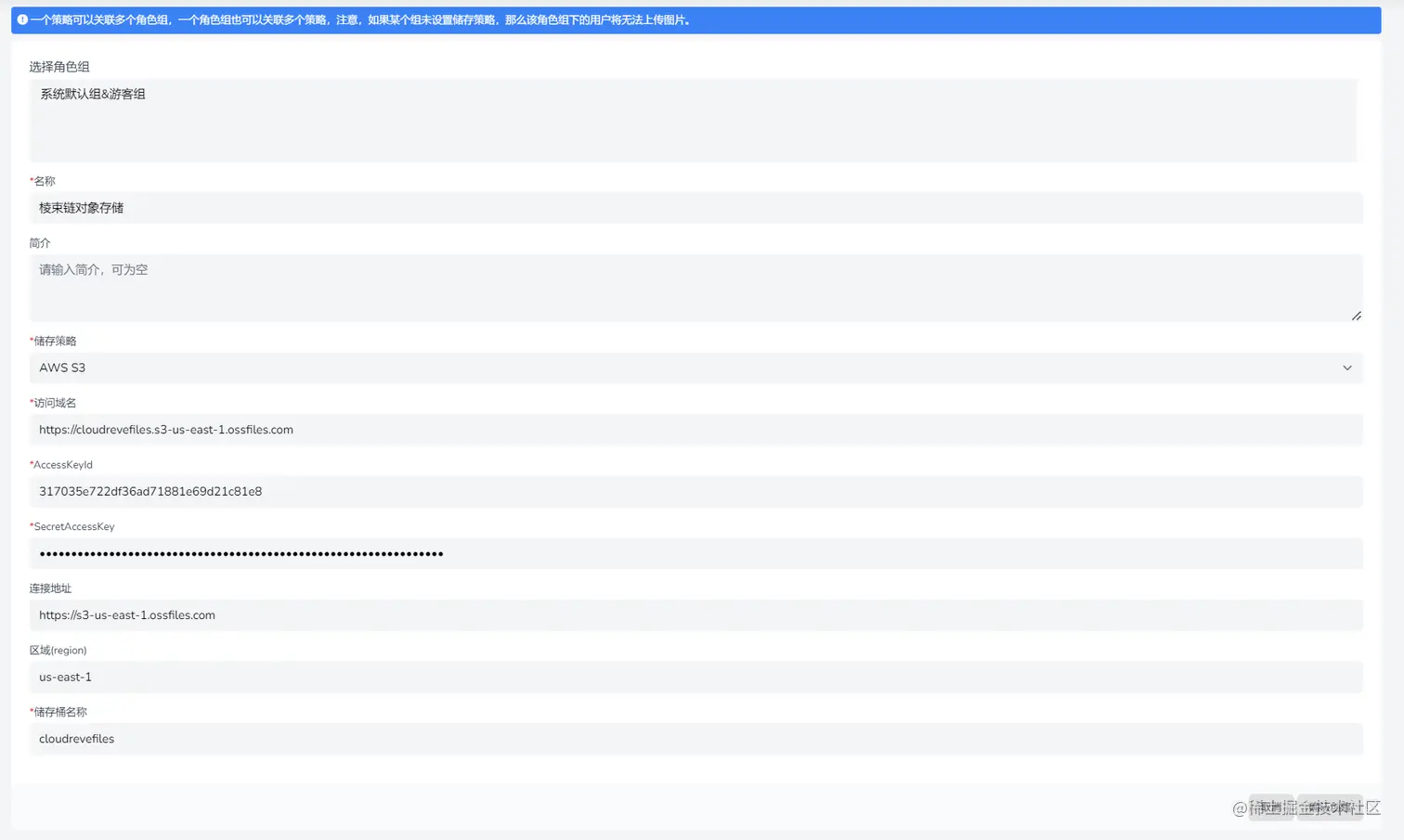
Task: Click the confirm button right of 取消
Action: coord(1330,808)
